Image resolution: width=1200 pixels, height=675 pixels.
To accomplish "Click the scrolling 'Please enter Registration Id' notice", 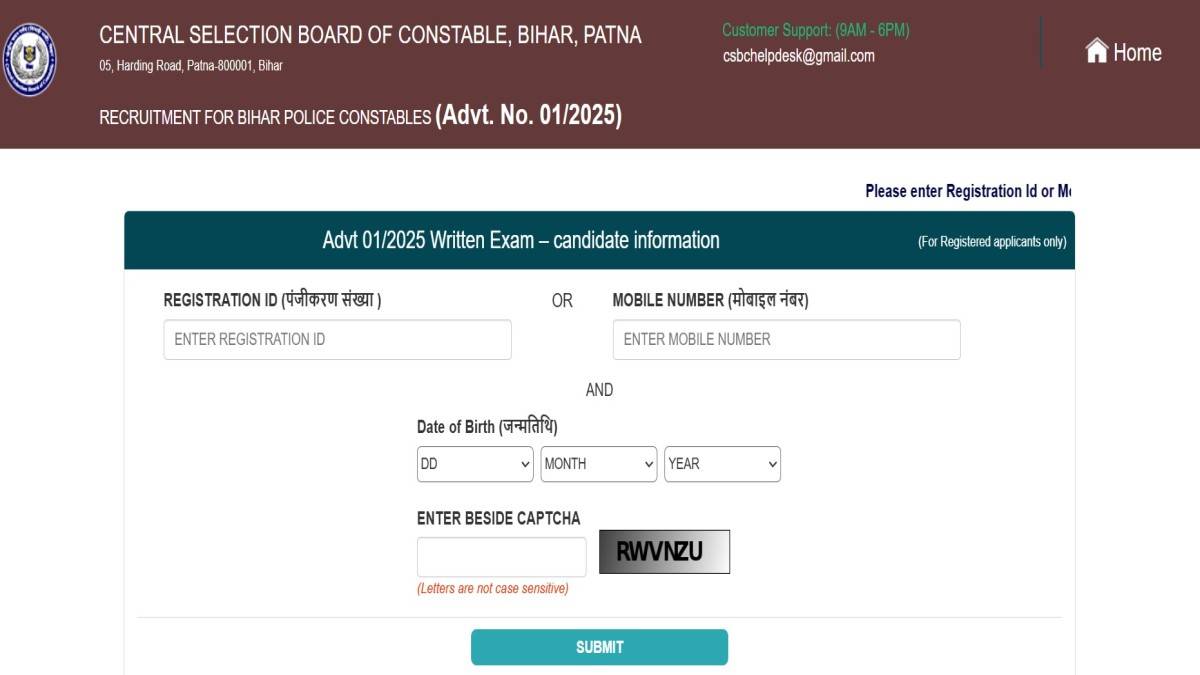I will (x=967, y=191).
